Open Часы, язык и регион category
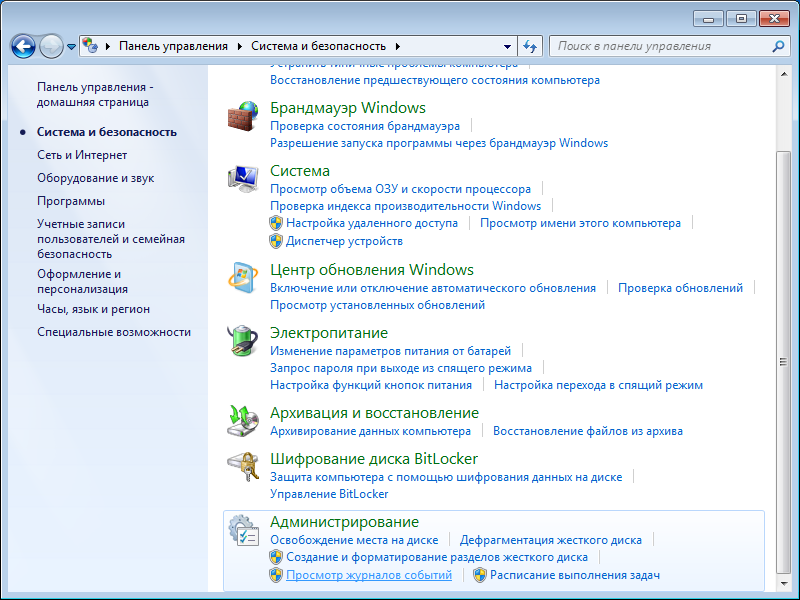 pyautogui.click(x=93, y=309)
